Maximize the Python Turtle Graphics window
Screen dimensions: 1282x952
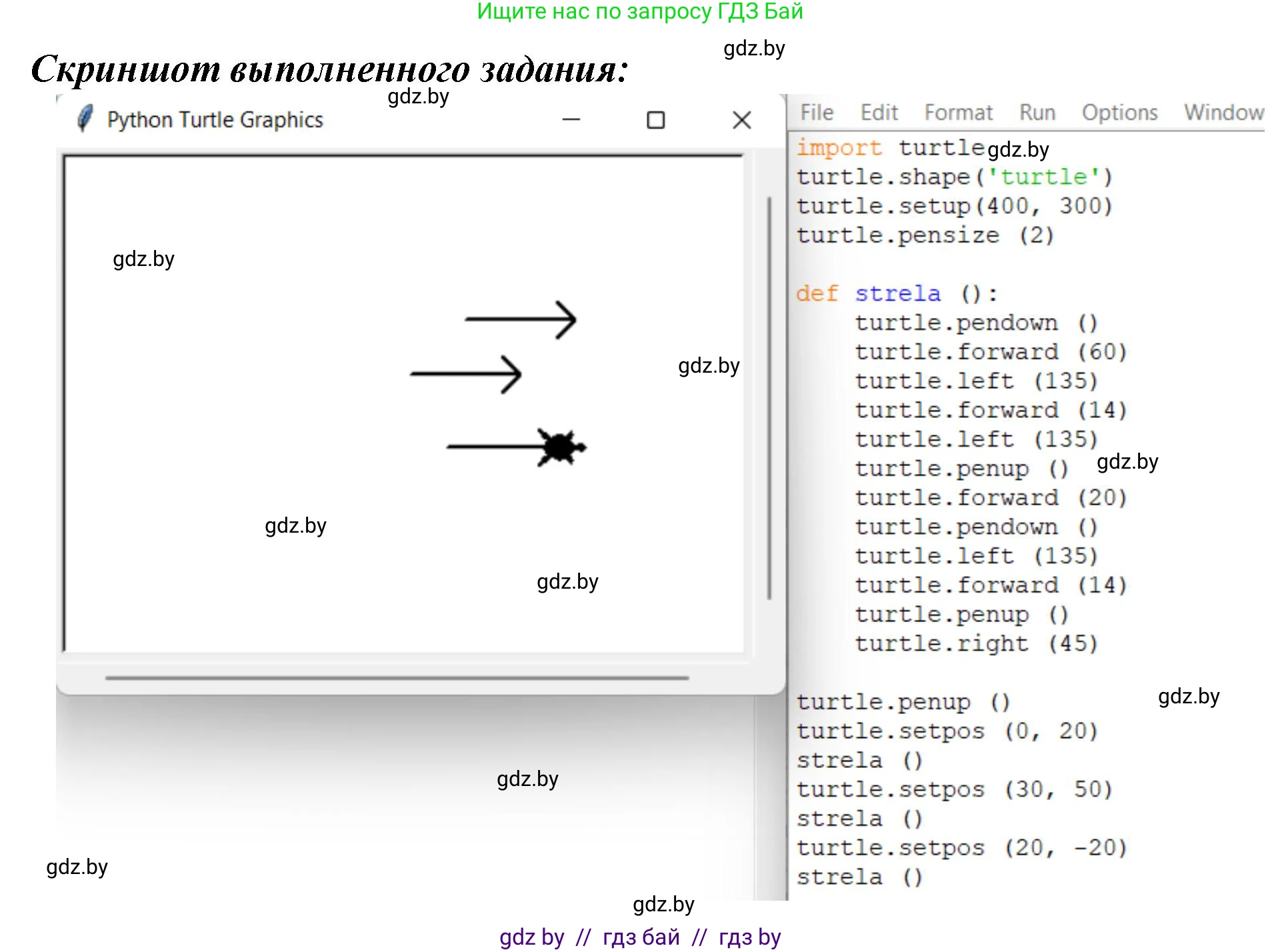click(x=656, y=120)
